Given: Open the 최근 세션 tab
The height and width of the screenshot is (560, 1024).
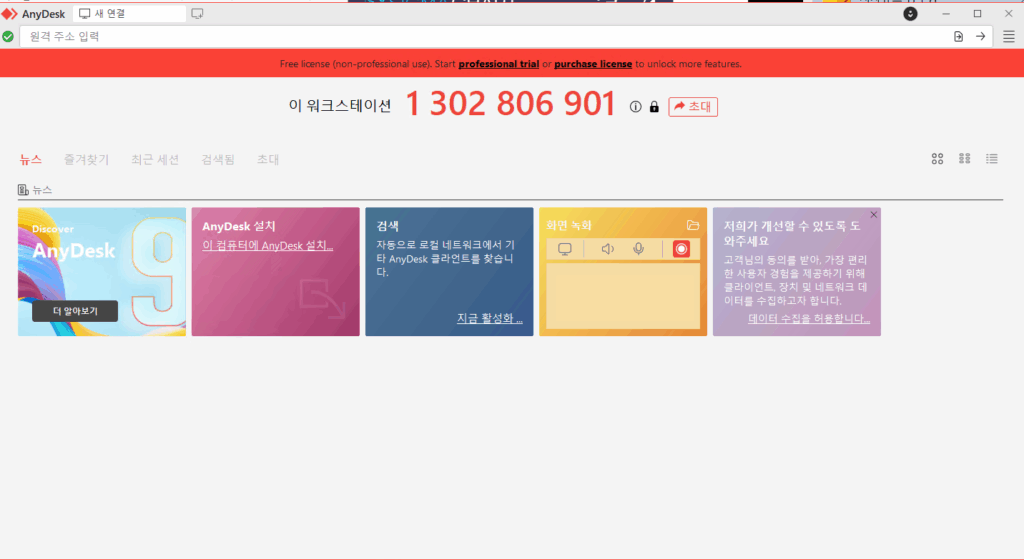Looking at the screenshot, I should click(155, 160).
